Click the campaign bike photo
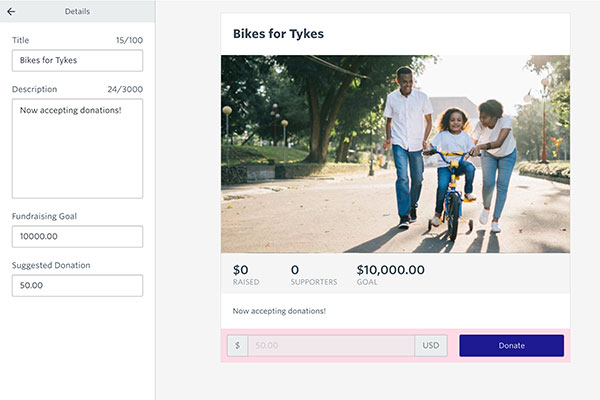Viewport: 600px width, 400px height. pos(395,153)
